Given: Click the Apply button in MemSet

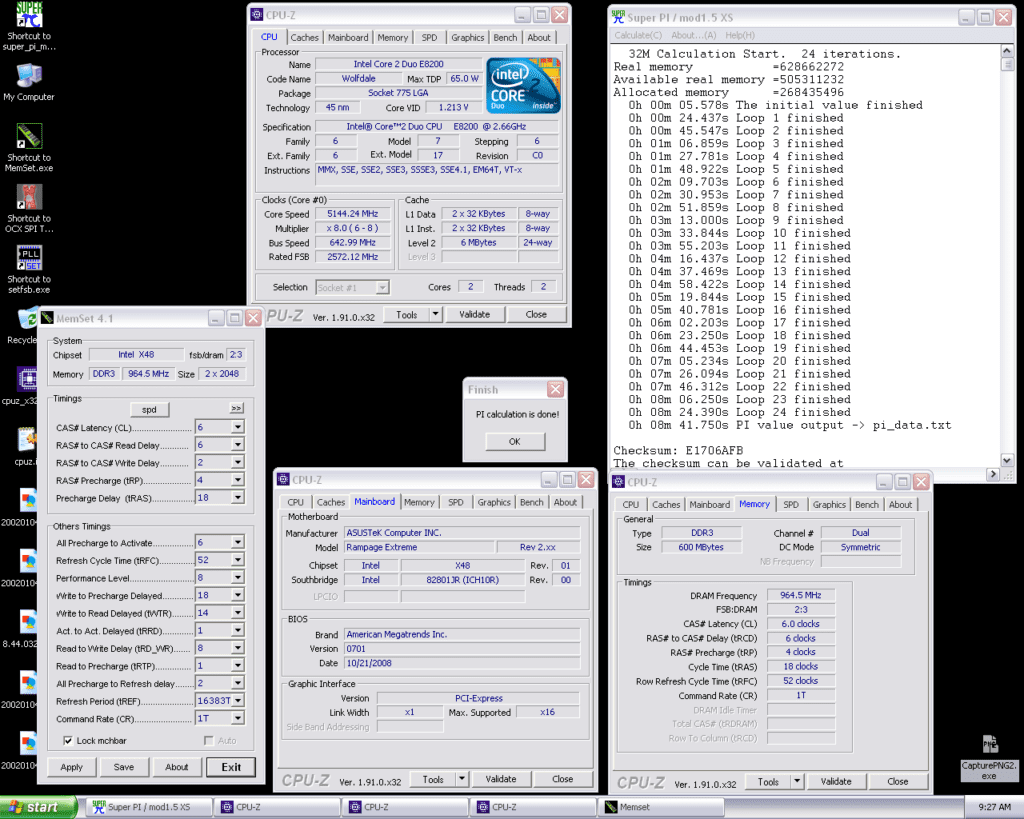Looking at the screenshot, I should (71, 767).
